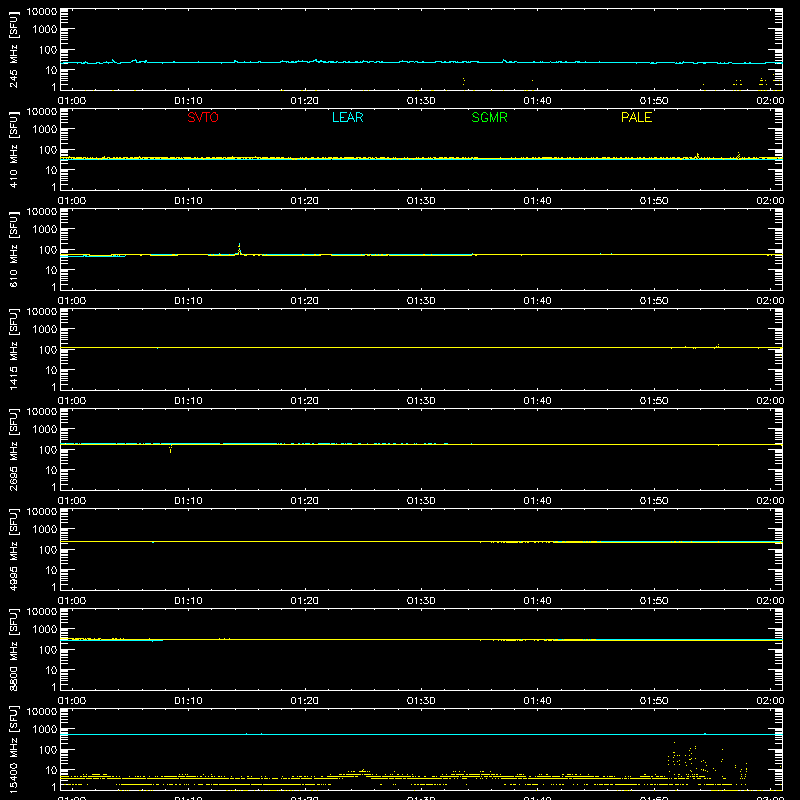Click the 01:40 tick under the 410 MHz panel

(x=537, y=201)
